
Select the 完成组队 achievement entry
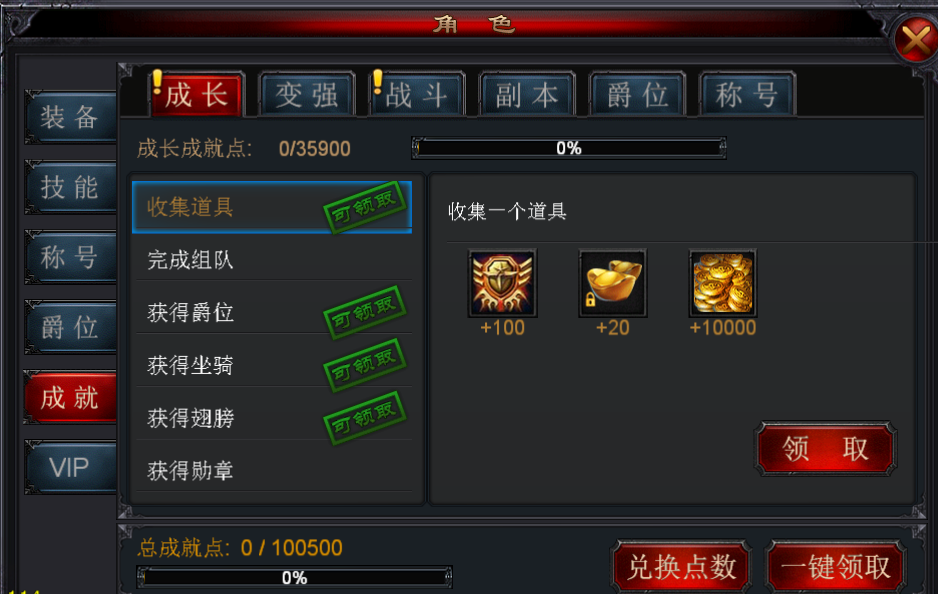tap(273, 260)
